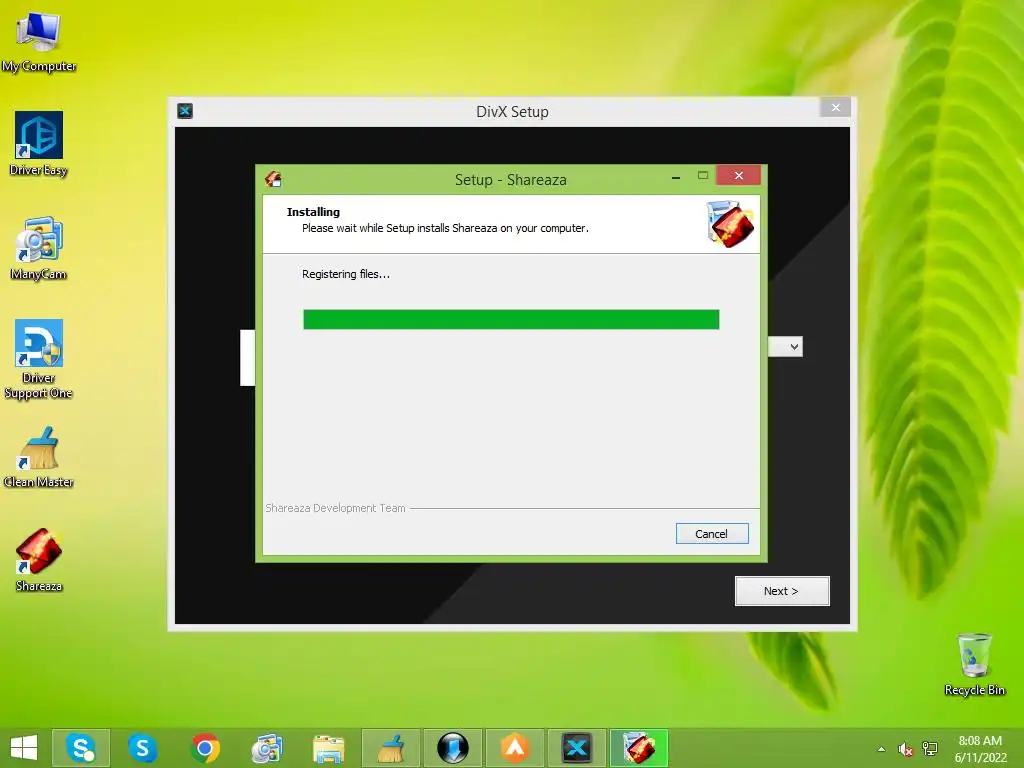Image resolution: width=1024 pixels, height=768 pixels.
Task: Cancel the Shareaza installation
Action: pyautogui.click(x=712, y=534)
